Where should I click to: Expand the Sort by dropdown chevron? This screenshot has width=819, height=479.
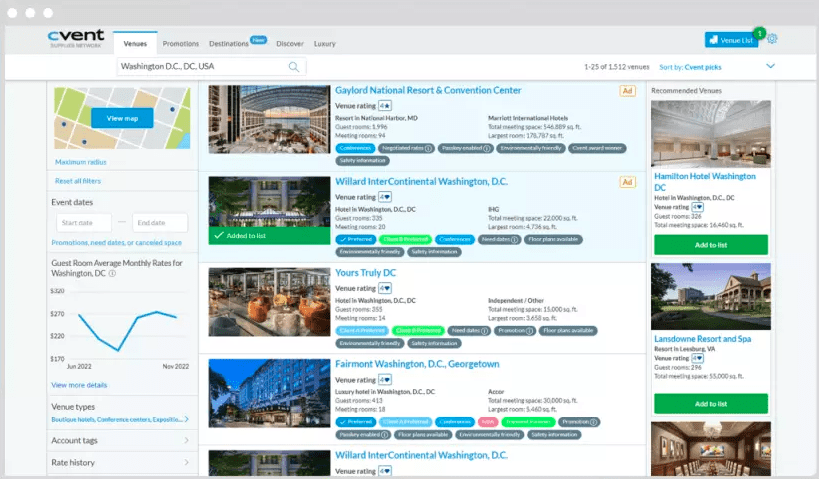(770, 66)
